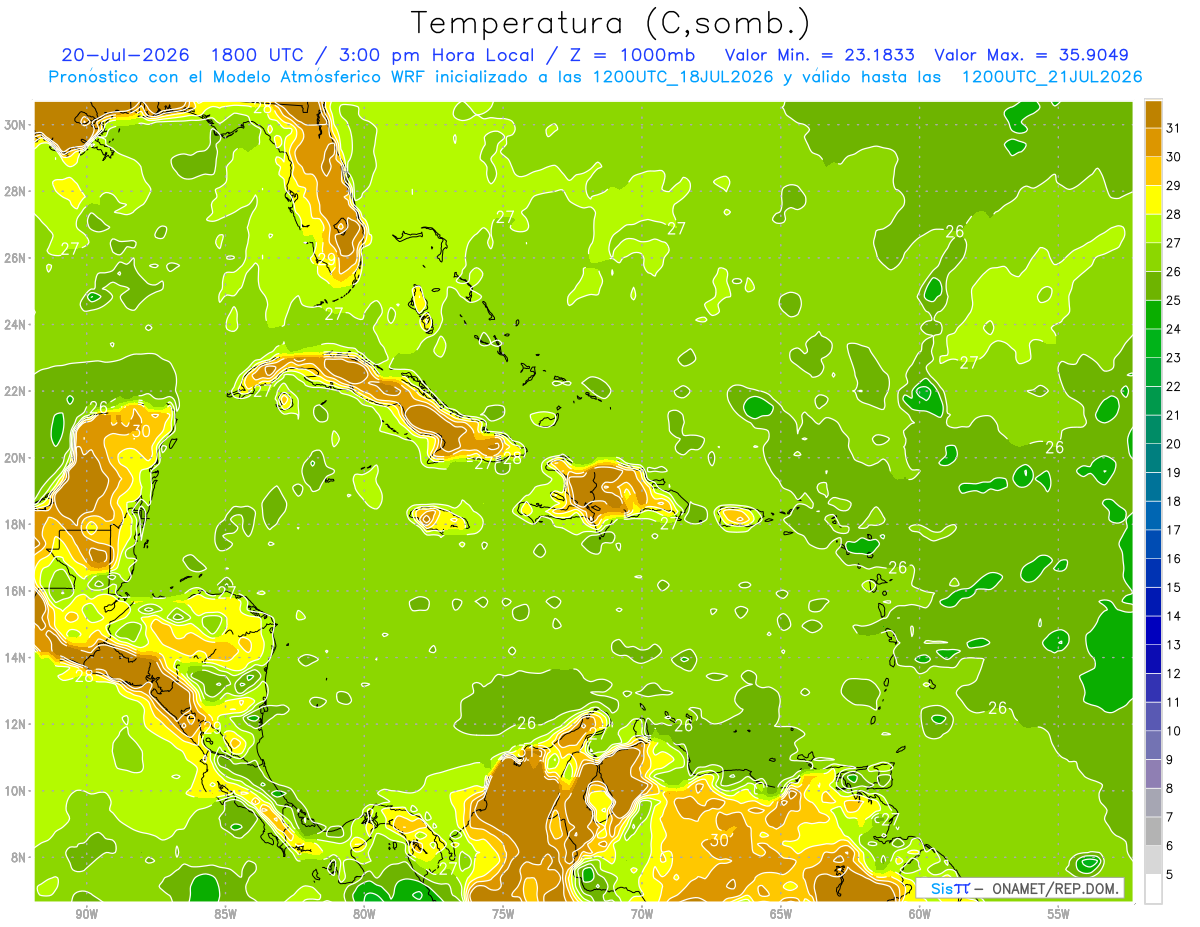
Task: Click the '5' label on the color scale
Action: [x=1170, y=874]
